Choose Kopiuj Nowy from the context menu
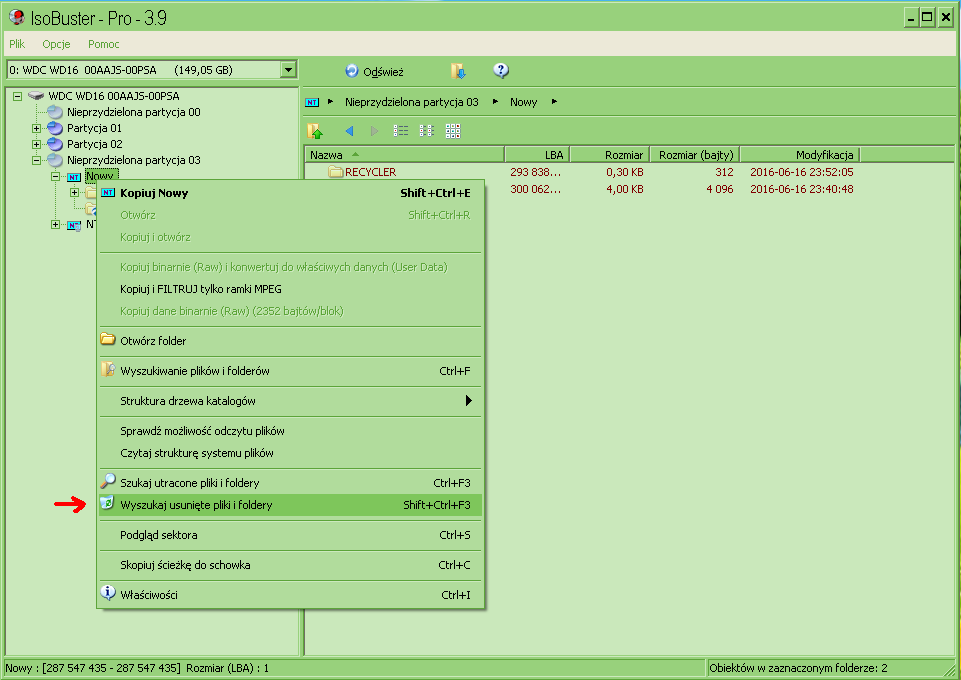The height and width of the screenshot is (680, 961). [x=291, y=193]
